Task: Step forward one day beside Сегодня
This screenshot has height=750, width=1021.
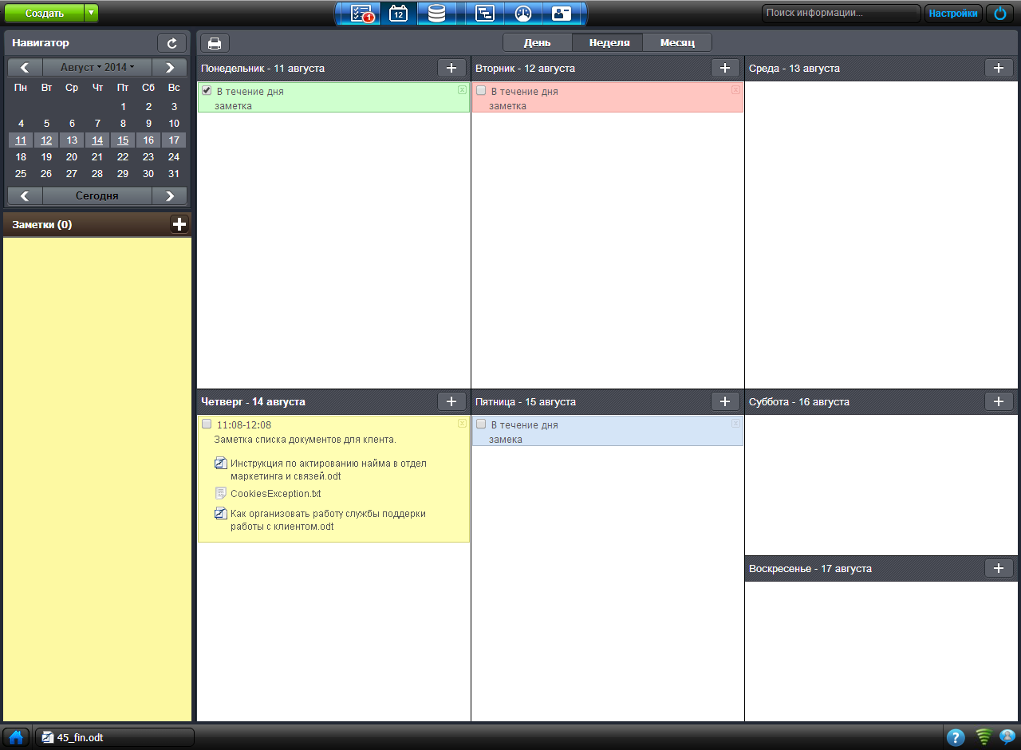Action: point(169,195)
